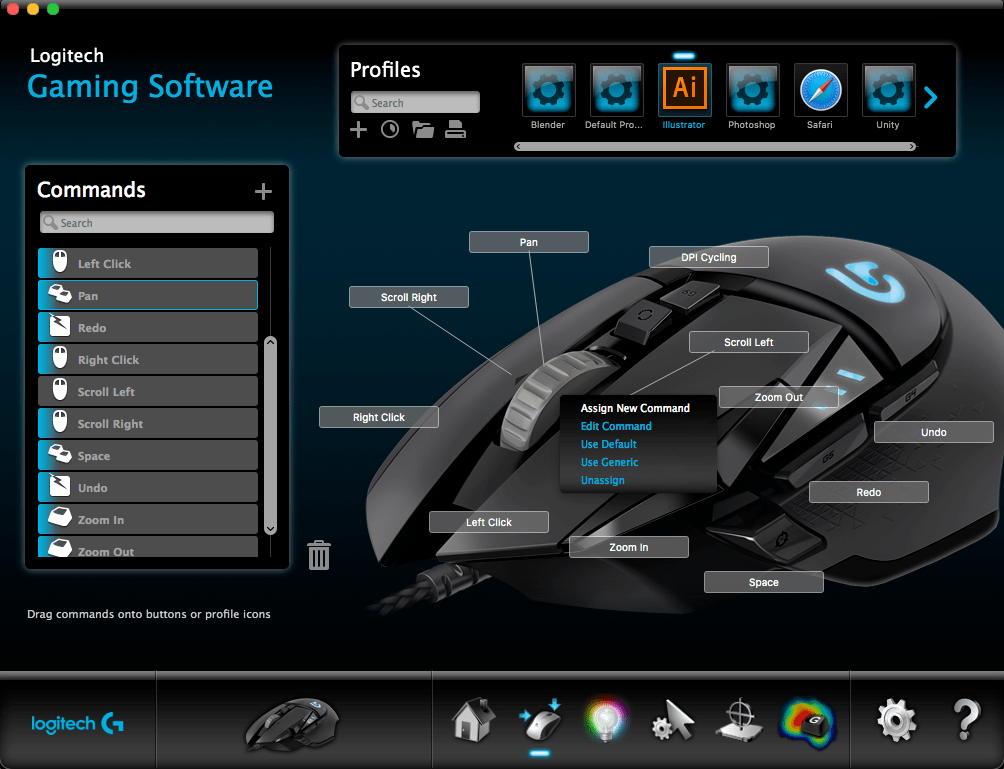Image resolution: width=1004 pixels, height=769 pixels.
Task: View the heat map analysis icon
Action: click(x=806, y=719)
